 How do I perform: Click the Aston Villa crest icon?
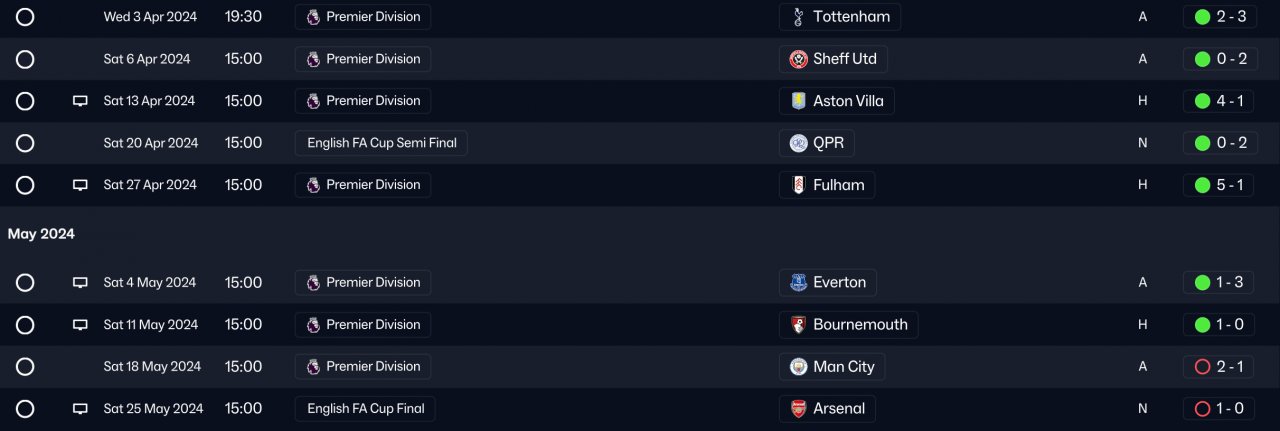(798, 101)
